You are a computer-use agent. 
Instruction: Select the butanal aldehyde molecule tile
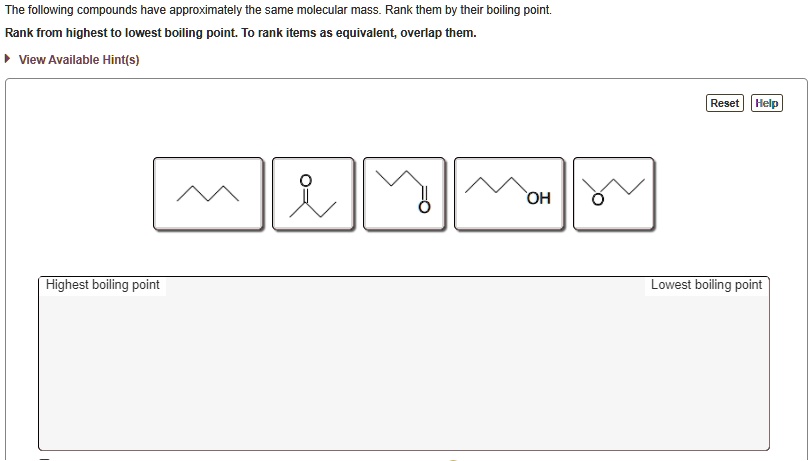404,193
